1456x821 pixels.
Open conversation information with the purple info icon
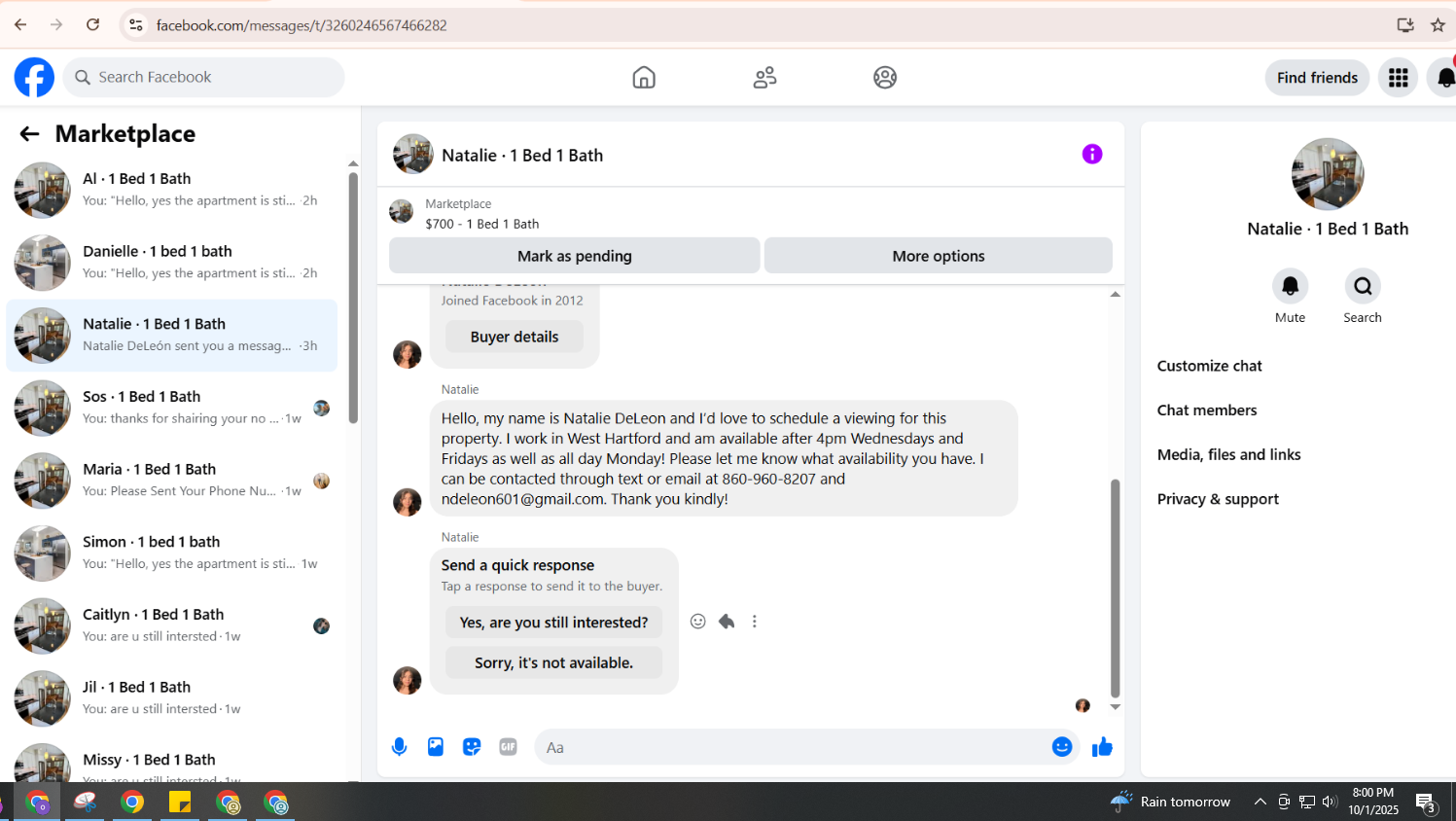click(1092, 154)
